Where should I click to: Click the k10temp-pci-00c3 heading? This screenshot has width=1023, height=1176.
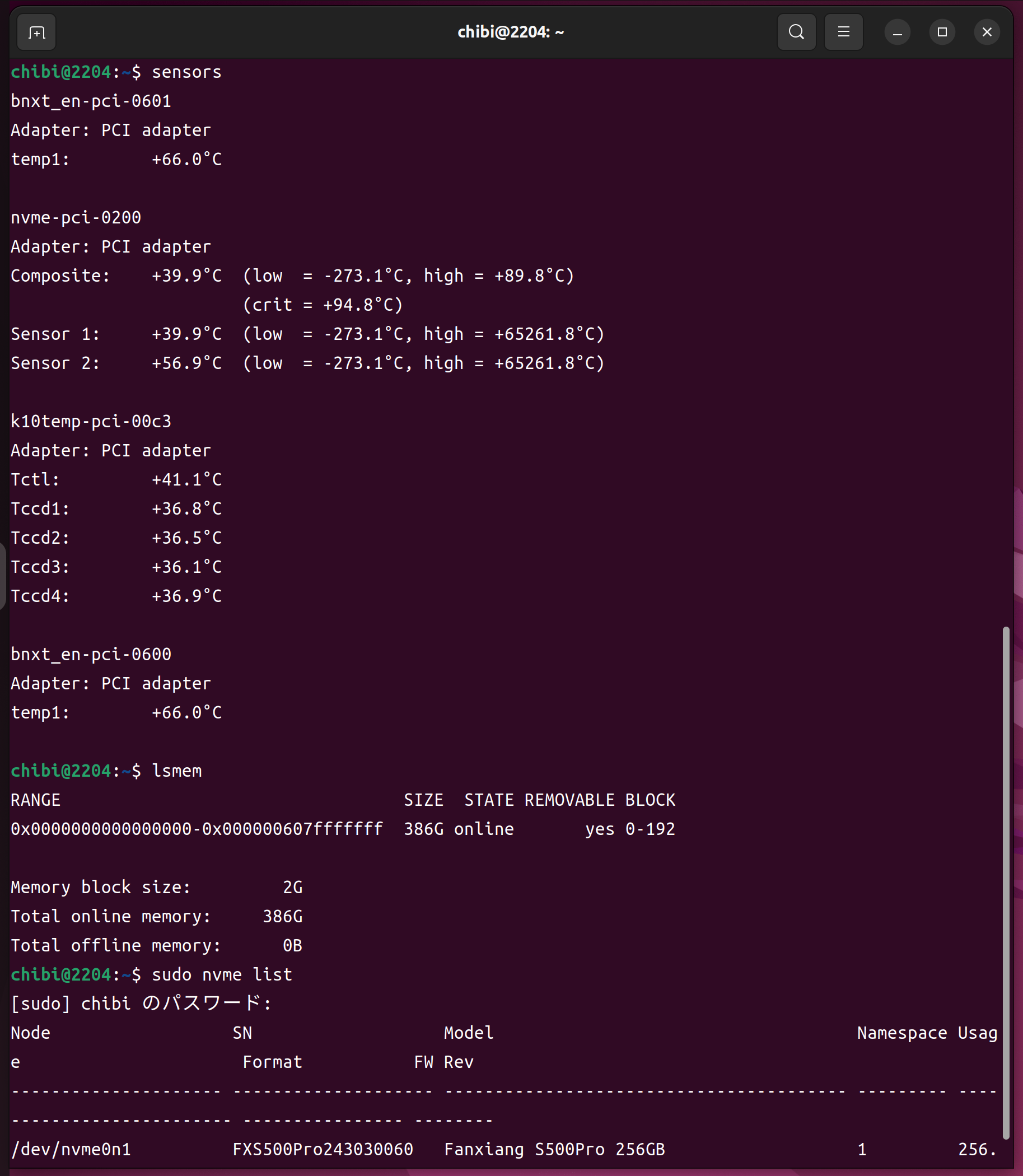click(x=91, y=422)
